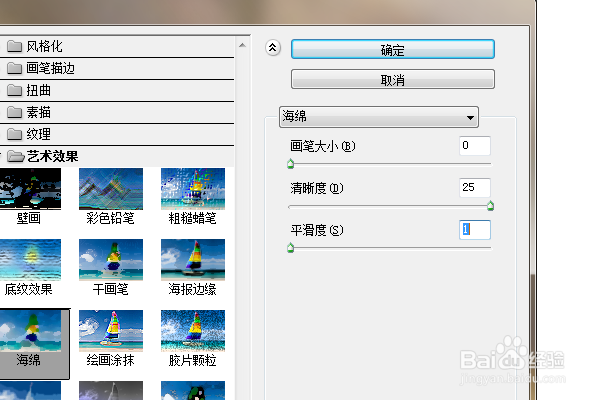
Task: Open the 海绵 filter dropdown
Action: click(x=379, y=117)
